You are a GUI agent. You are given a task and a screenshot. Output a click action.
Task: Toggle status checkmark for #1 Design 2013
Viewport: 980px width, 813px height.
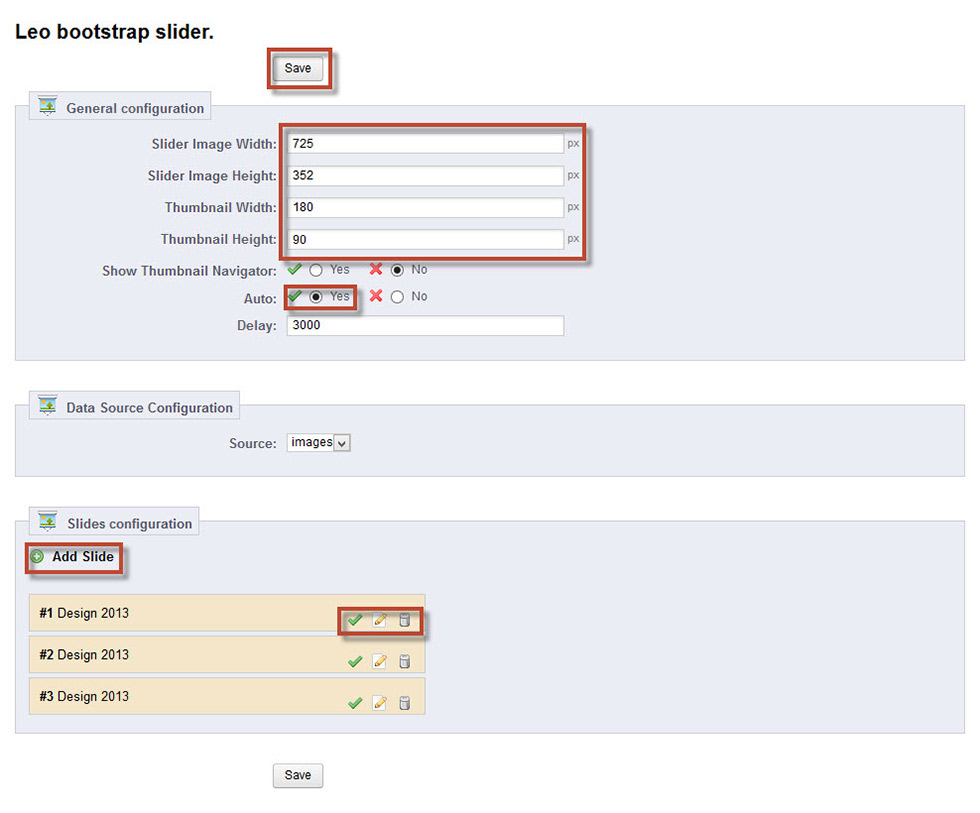tap(355, 620)
